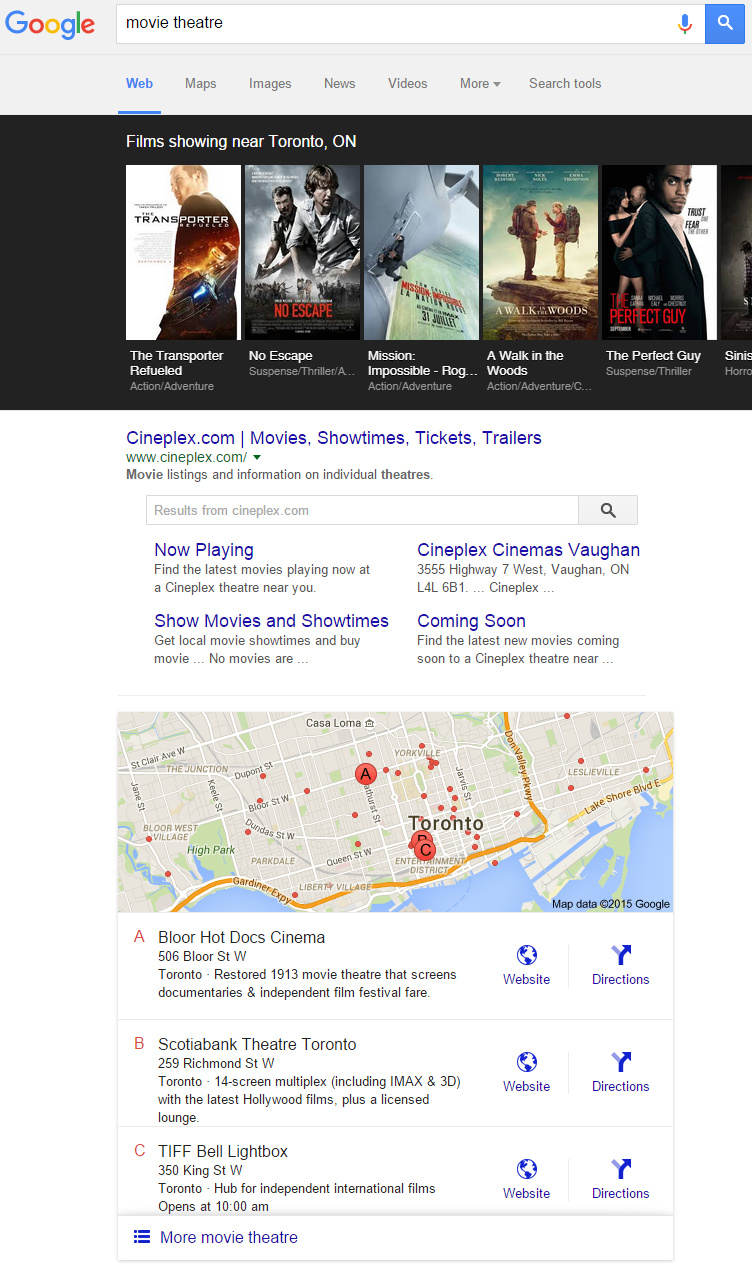This screenshot has height=1264, width=752.
Task: Open Website globe icon for Bloor Hot Docs Cinema
Action: coord(526,955)
